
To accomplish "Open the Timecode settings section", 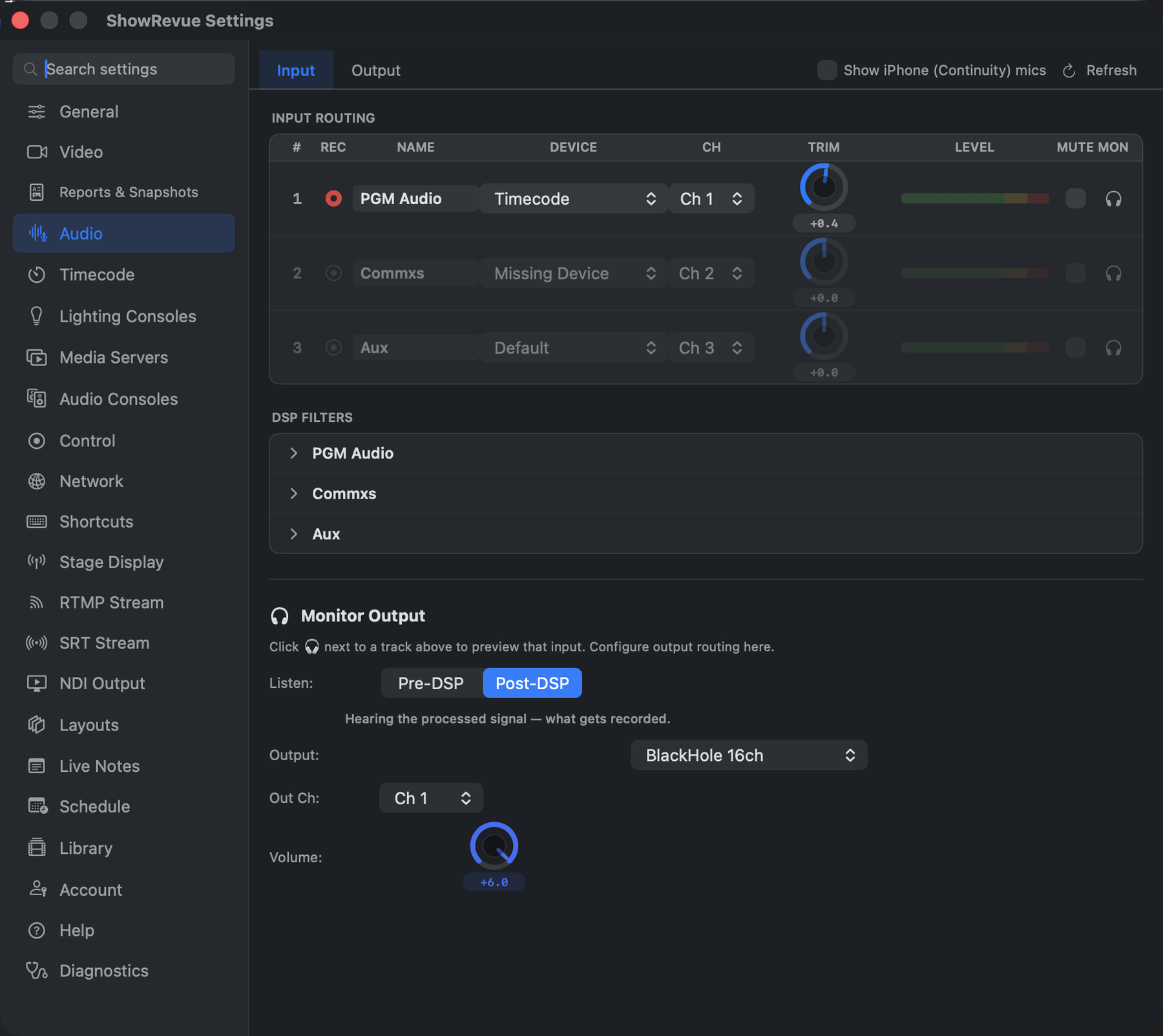I will tap(123, 275).
